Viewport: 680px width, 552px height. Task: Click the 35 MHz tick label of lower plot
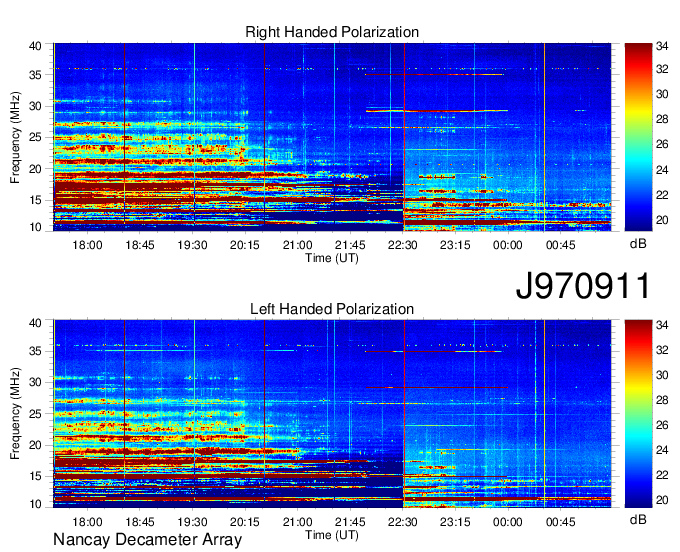pos(35,351)
